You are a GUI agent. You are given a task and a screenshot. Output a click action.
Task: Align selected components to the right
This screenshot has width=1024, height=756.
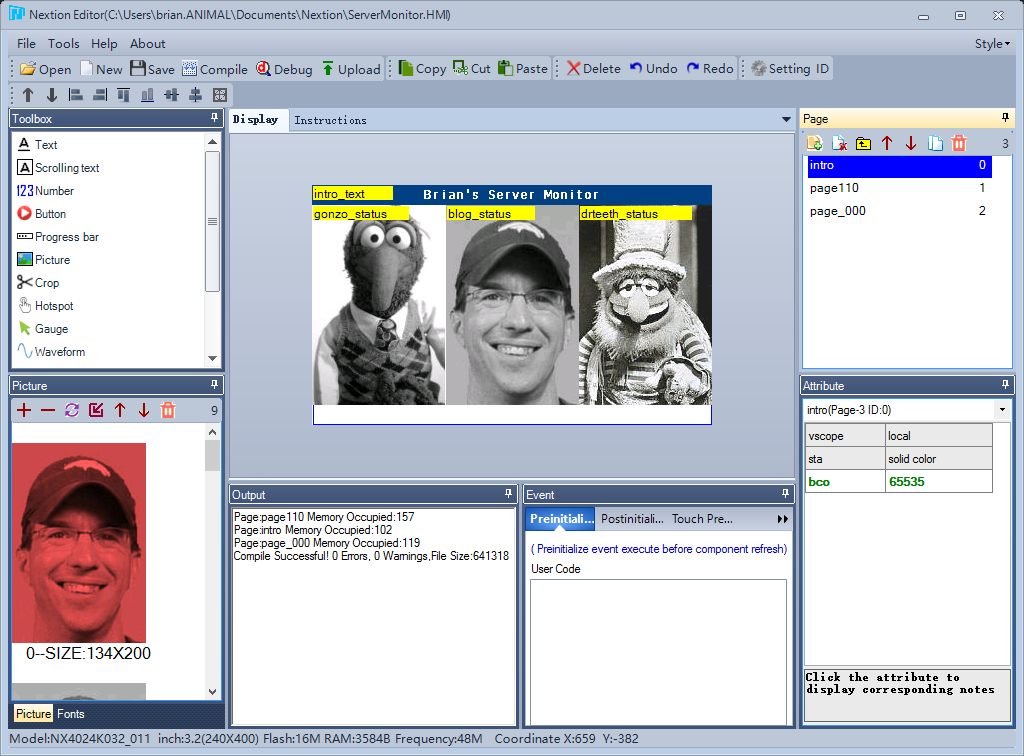click(x=100, y=95)
